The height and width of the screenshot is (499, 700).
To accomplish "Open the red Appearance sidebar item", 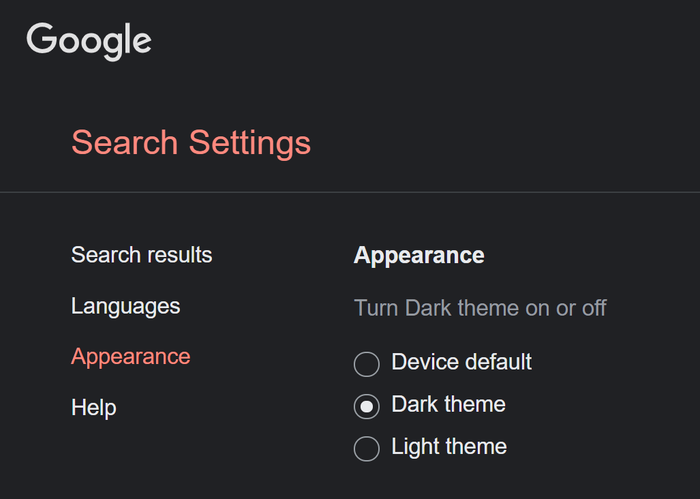I will point(130,357).
